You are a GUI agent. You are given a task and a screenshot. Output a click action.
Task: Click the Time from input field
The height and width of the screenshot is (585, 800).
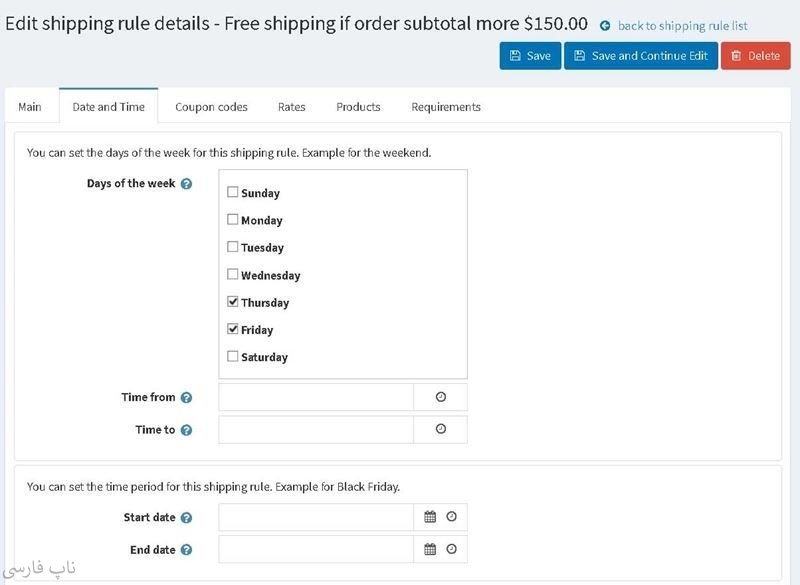tap(316, 397)
